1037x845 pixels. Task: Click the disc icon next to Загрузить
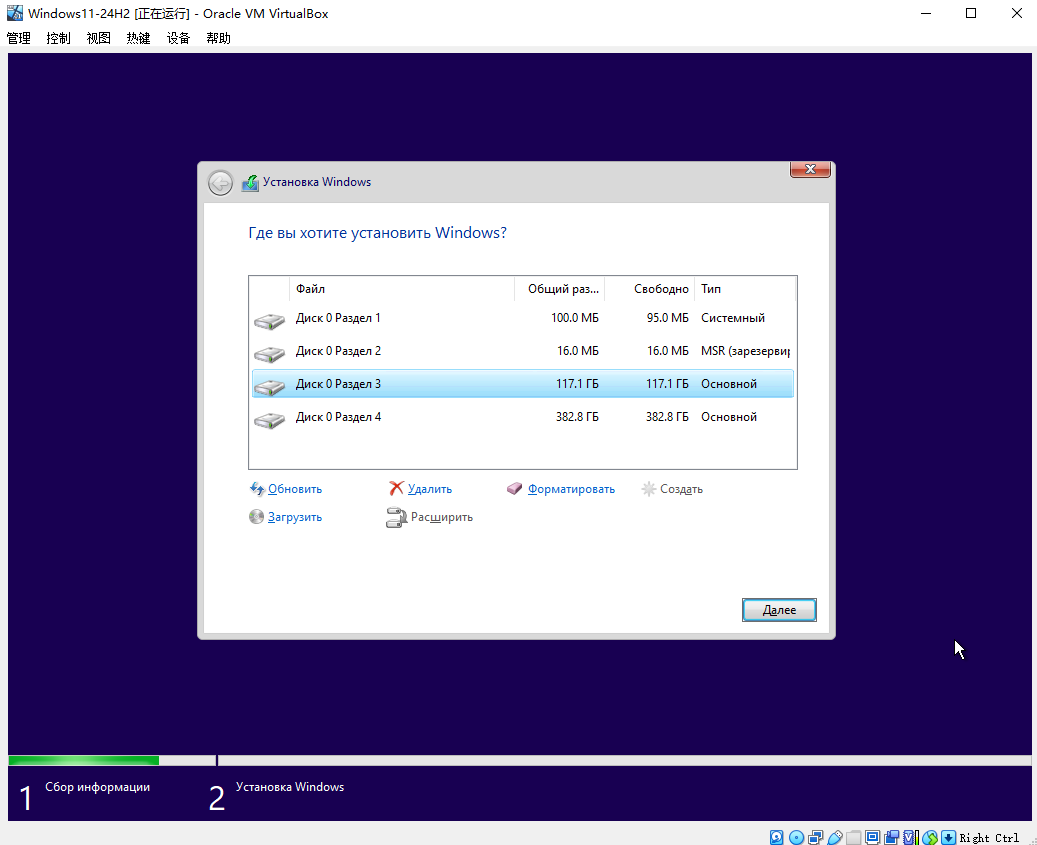(257, 516)
